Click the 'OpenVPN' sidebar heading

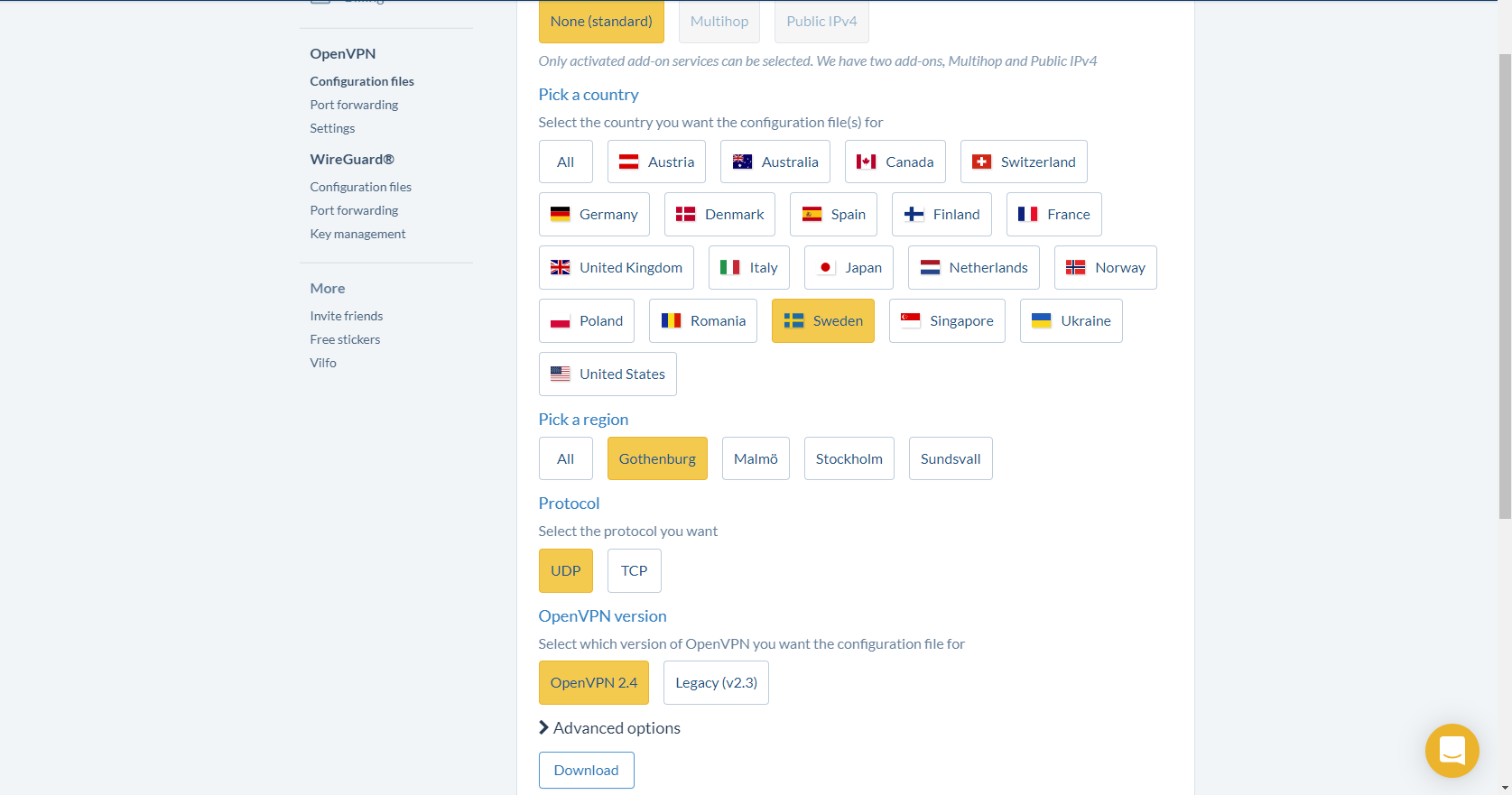point(343,53)
